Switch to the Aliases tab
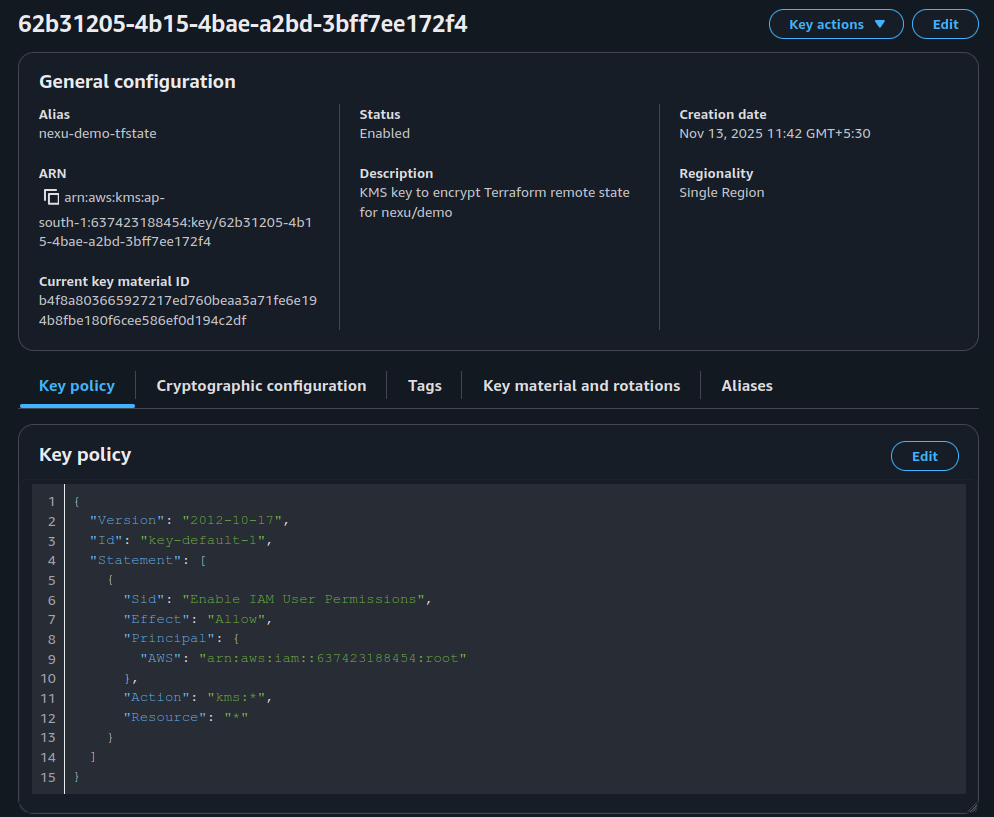The height and width of the screenshot is (817, 994). tap(746, 385)
